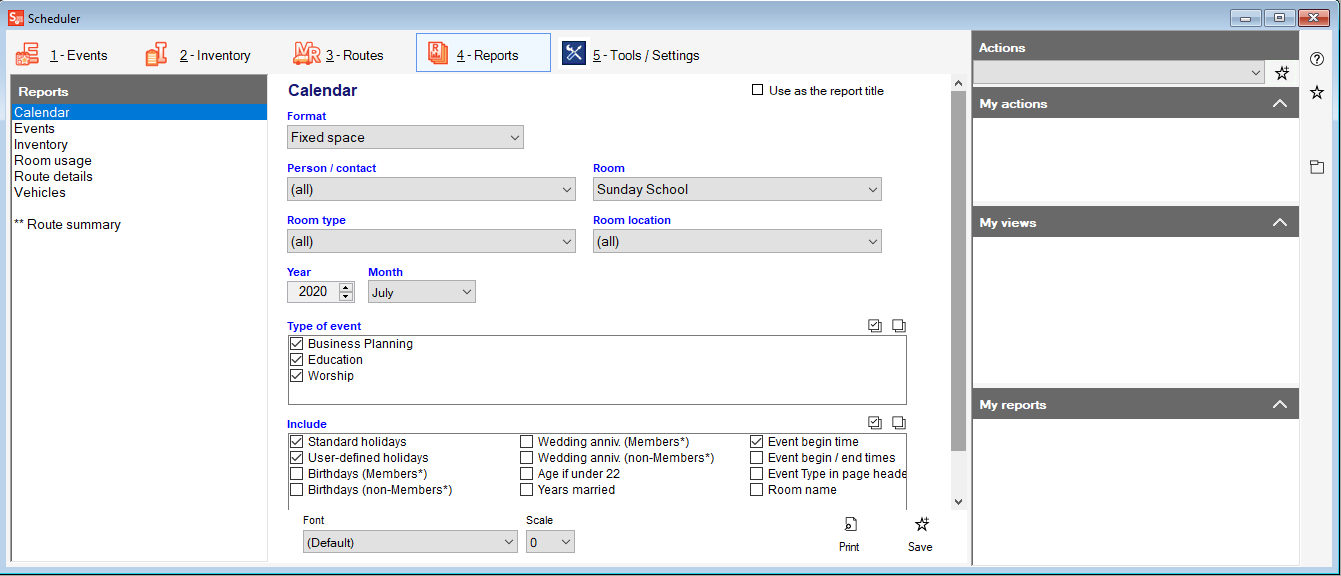The image size is (1341, 576).
Task: Open the Tools / Settings section
Action: [x=631, y=55]
